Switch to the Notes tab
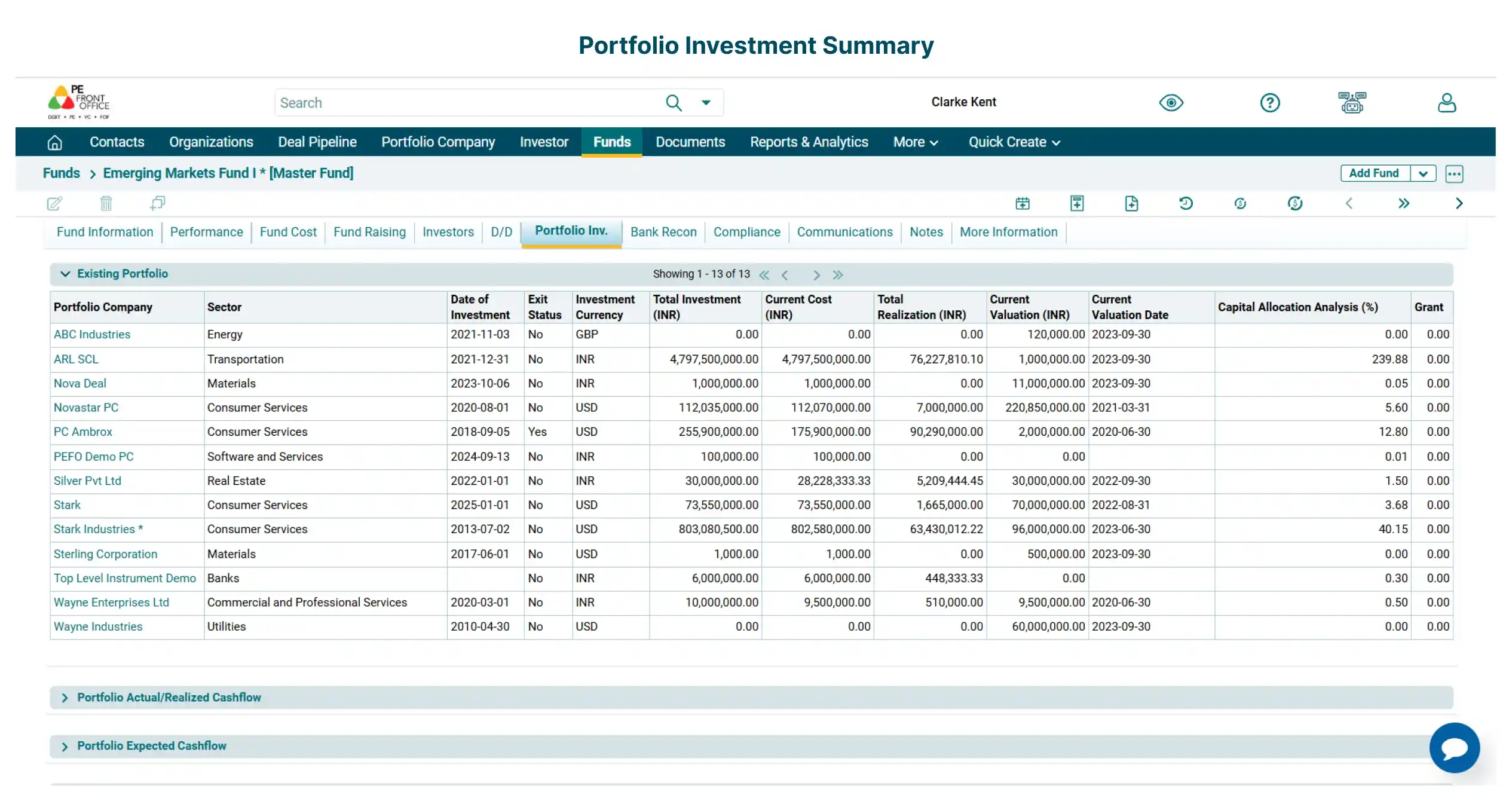Screen dimensions: 1512x795 [x=926, y=233]
